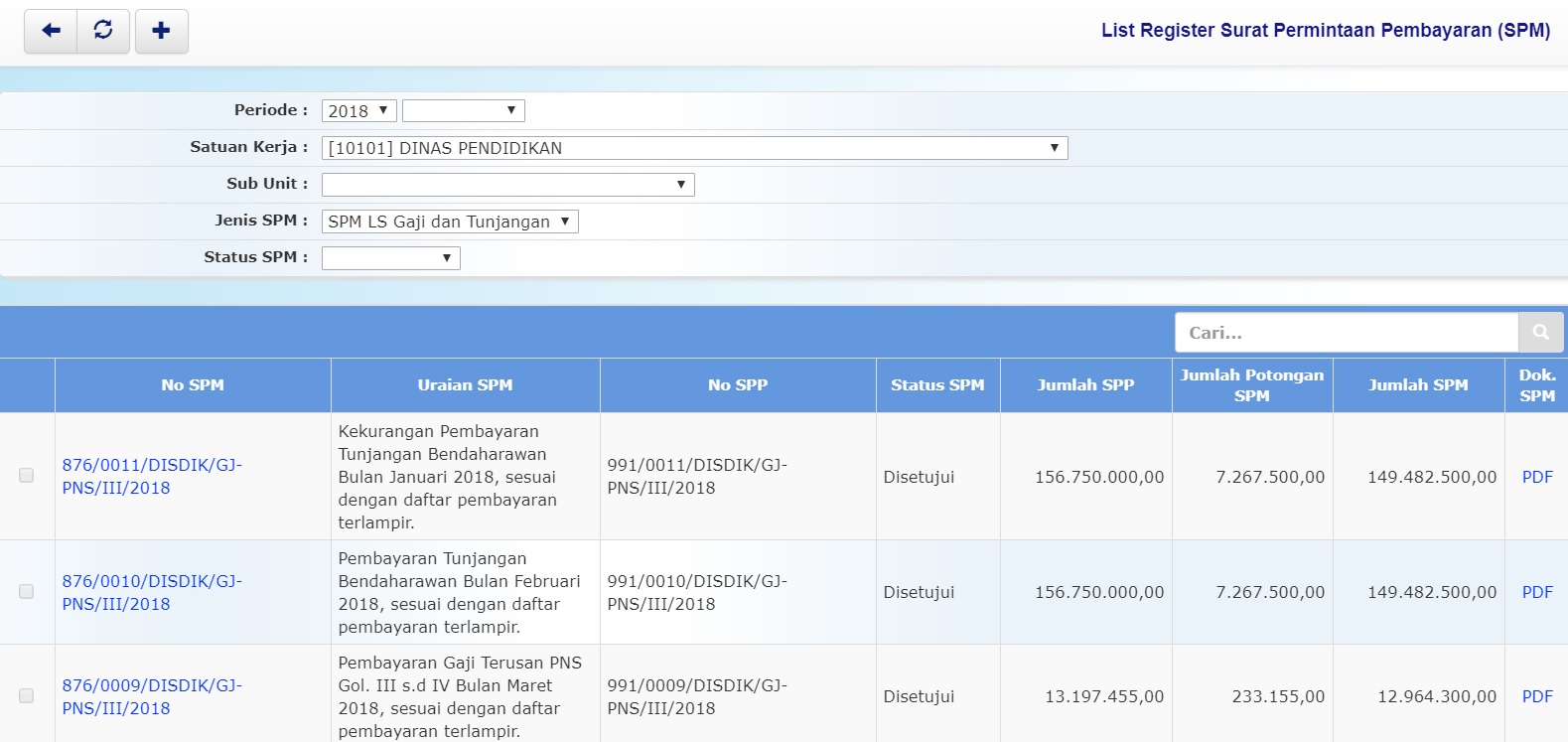This screenshot has width=1568, height=742.
Task: Open PDF document for SPM 876/0010
Action: tap(1537, 592)
